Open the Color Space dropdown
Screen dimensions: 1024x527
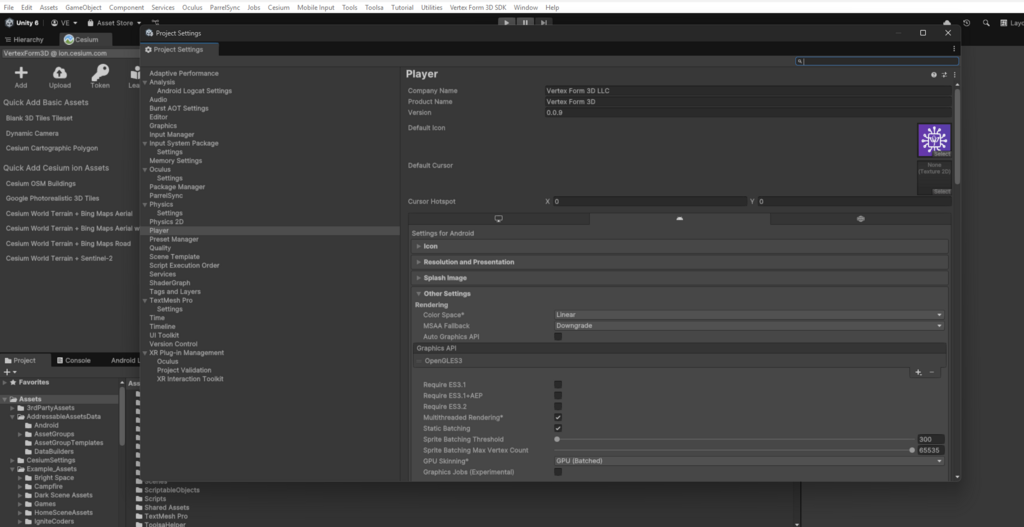[x=748, y=315]
